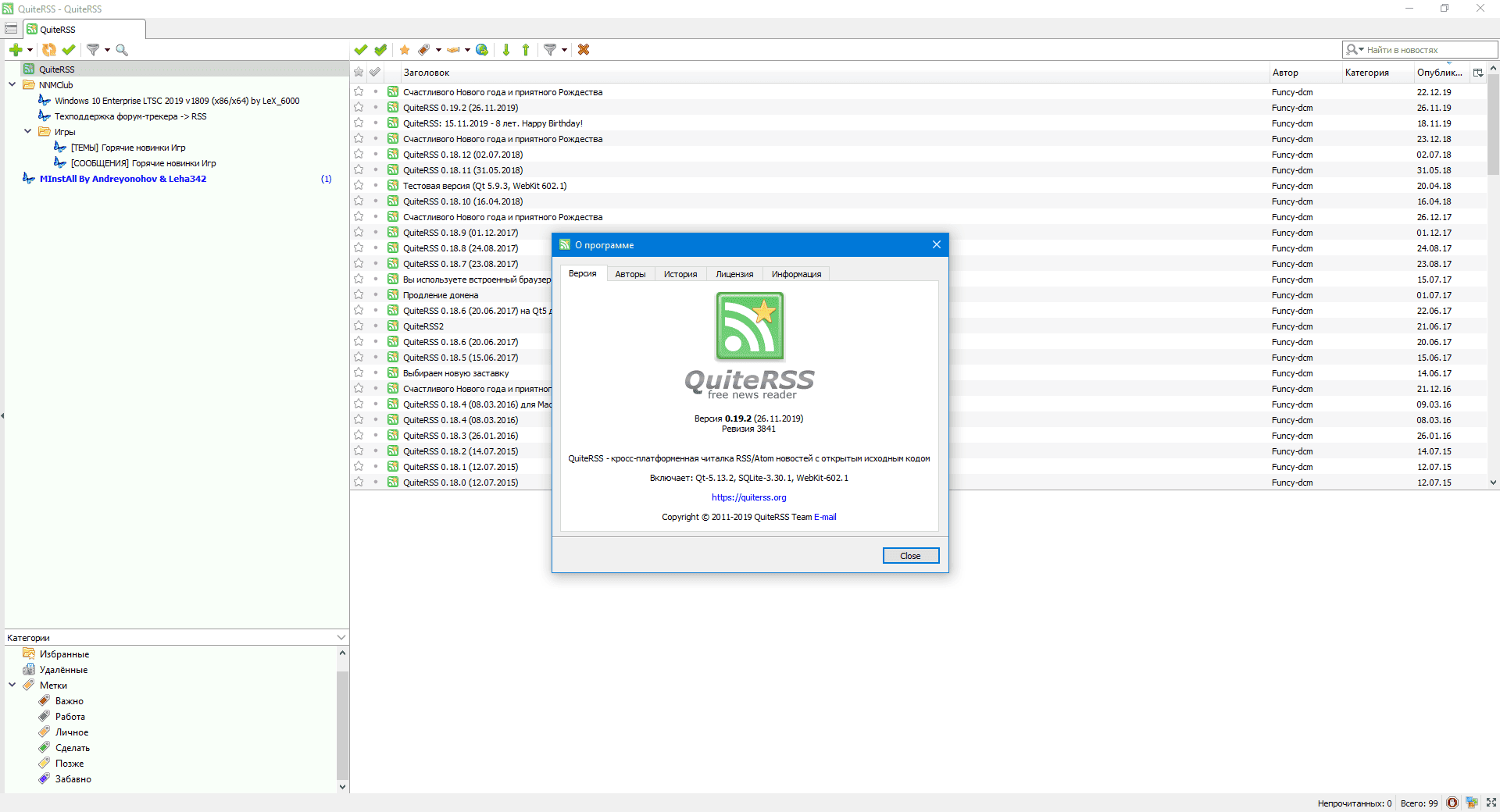1500x812 pixels.
Task: Open the search options magnifier dropdown
Action: [1355, 50]
